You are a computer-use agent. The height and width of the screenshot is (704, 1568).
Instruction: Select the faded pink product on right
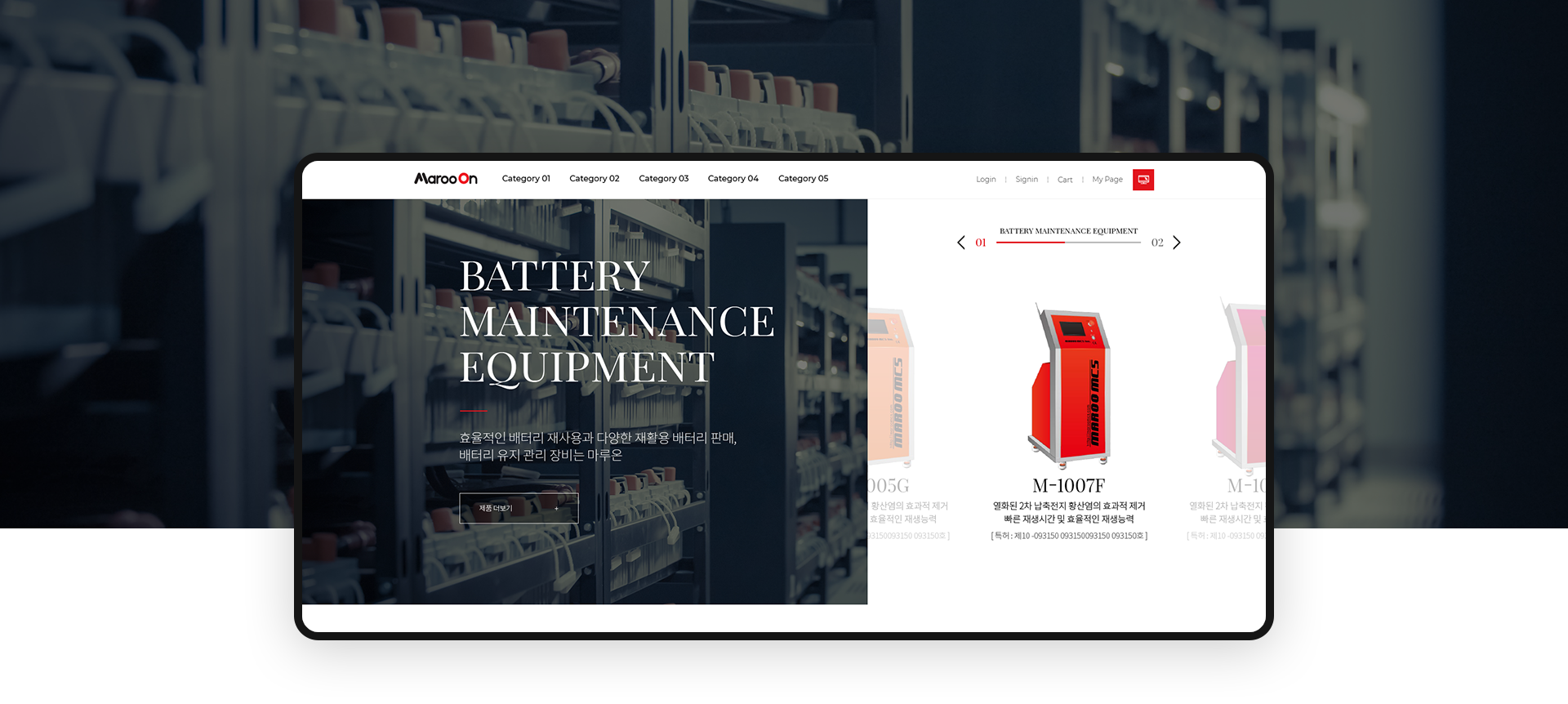1239,385
